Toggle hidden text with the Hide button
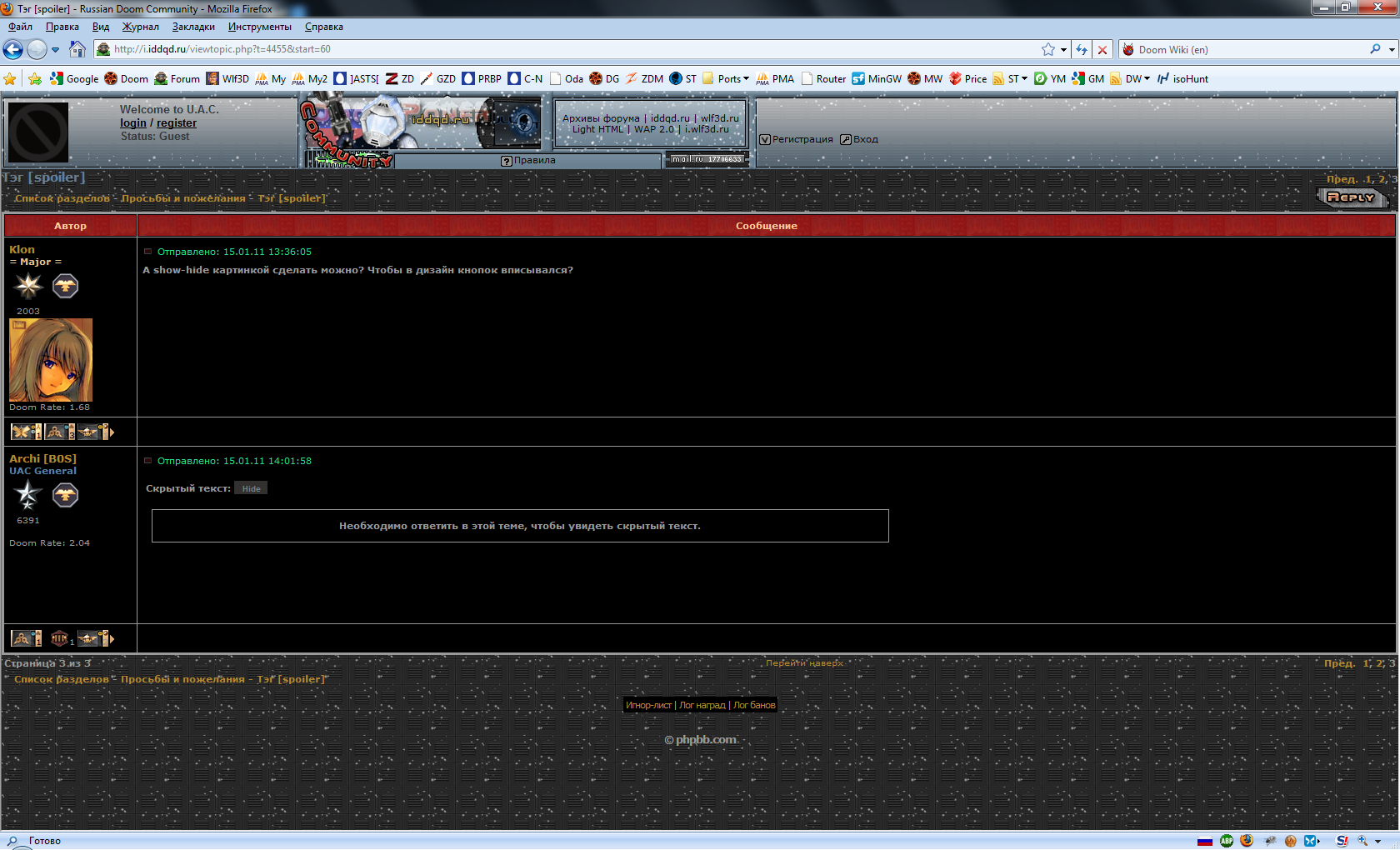The image size is (1400, 850). click(251, 489)
